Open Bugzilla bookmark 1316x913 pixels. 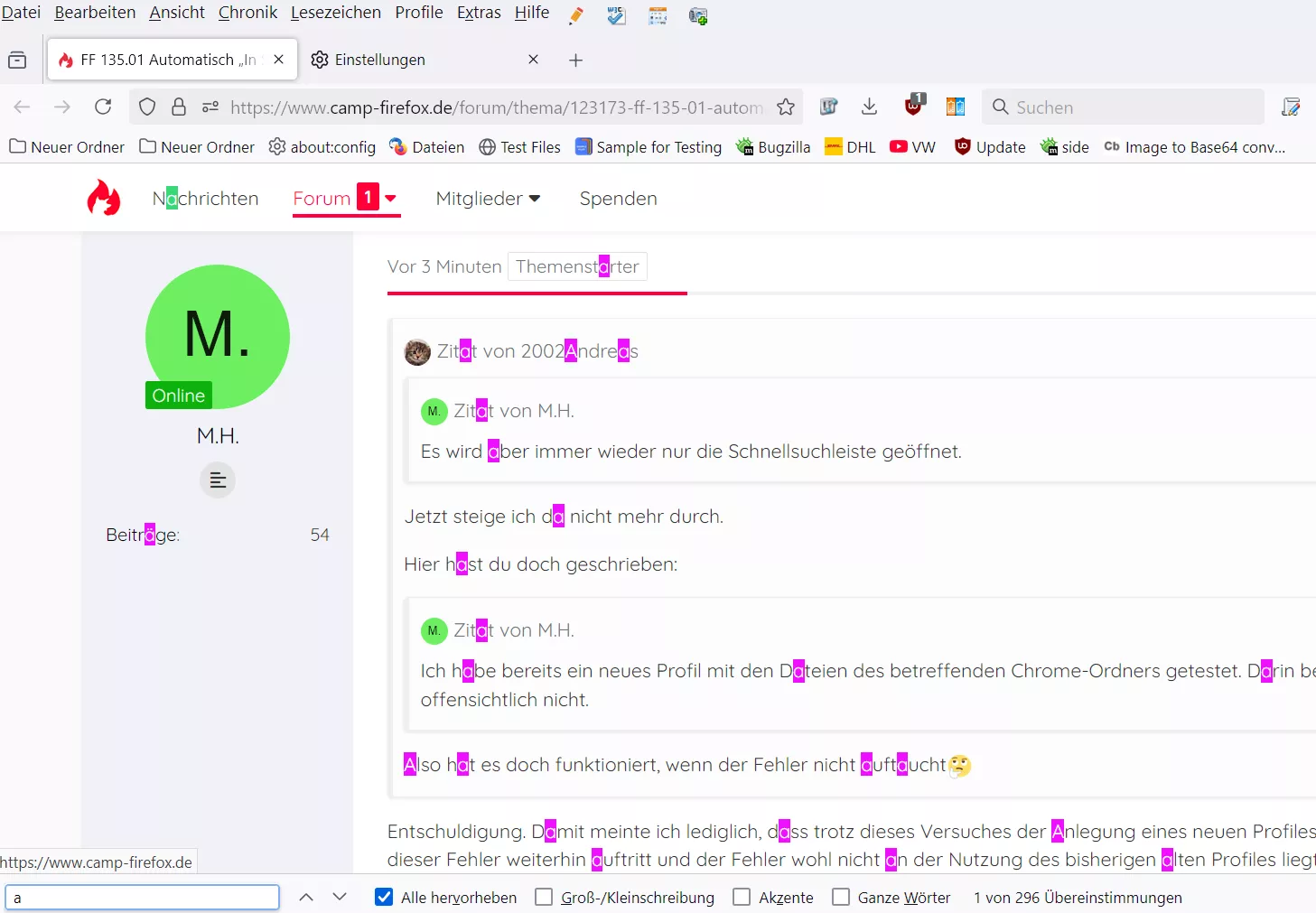(x=773, y=147)
